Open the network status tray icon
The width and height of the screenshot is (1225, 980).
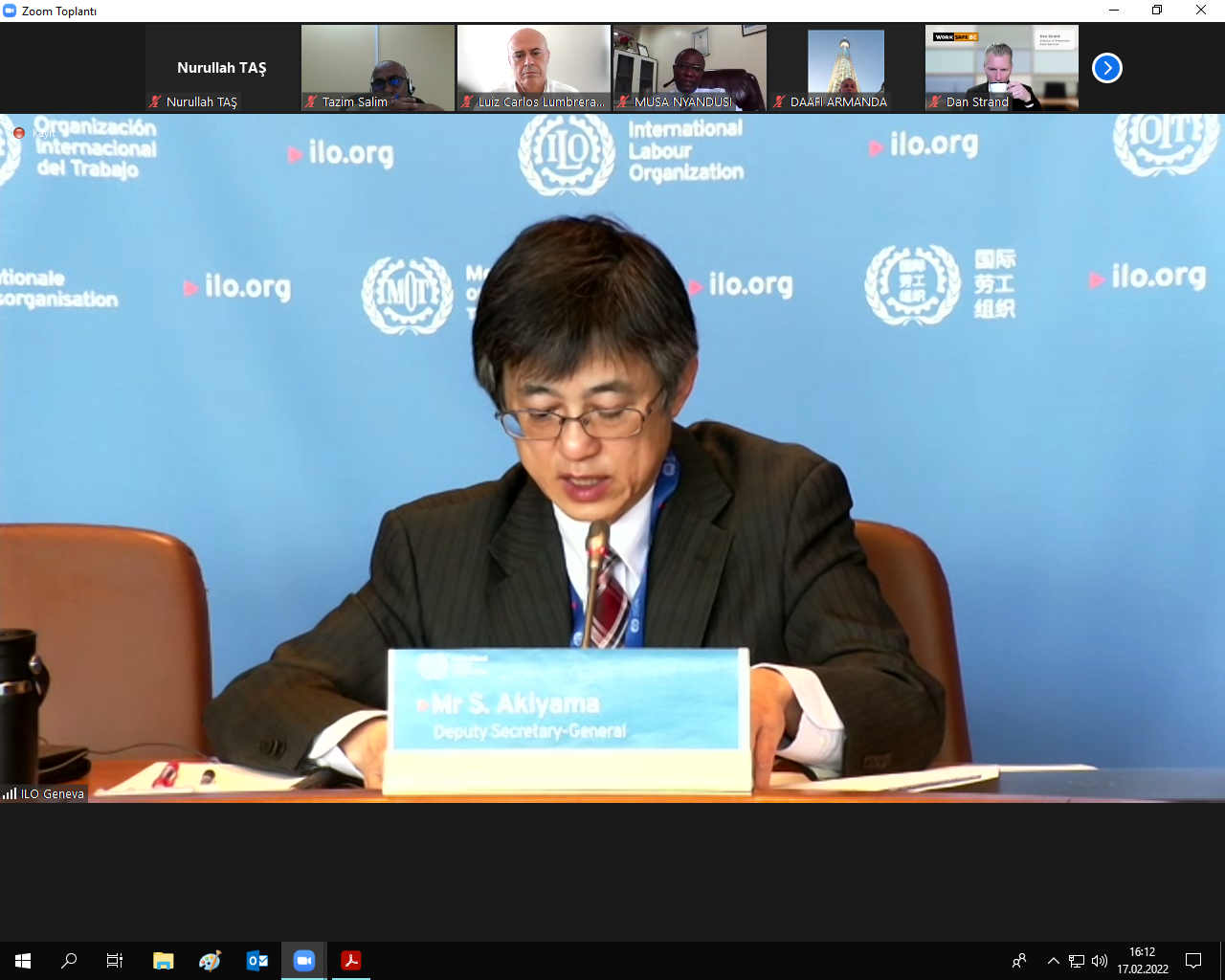pyautogui.click(x=1077, y=961)
